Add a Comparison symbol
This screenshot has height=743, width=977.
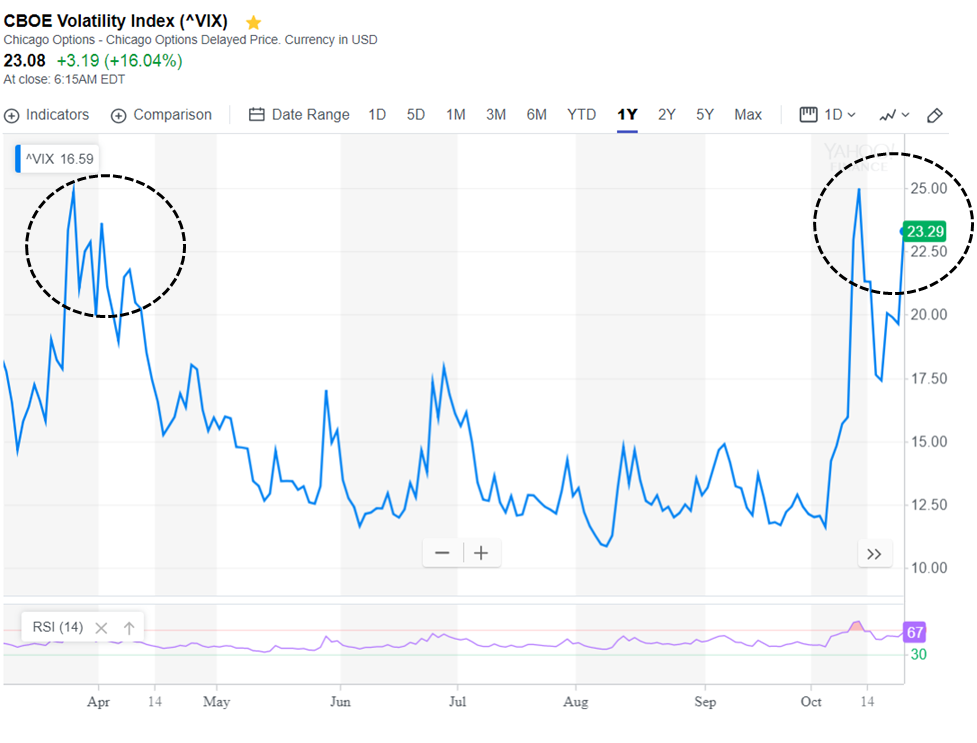point(161,114)
